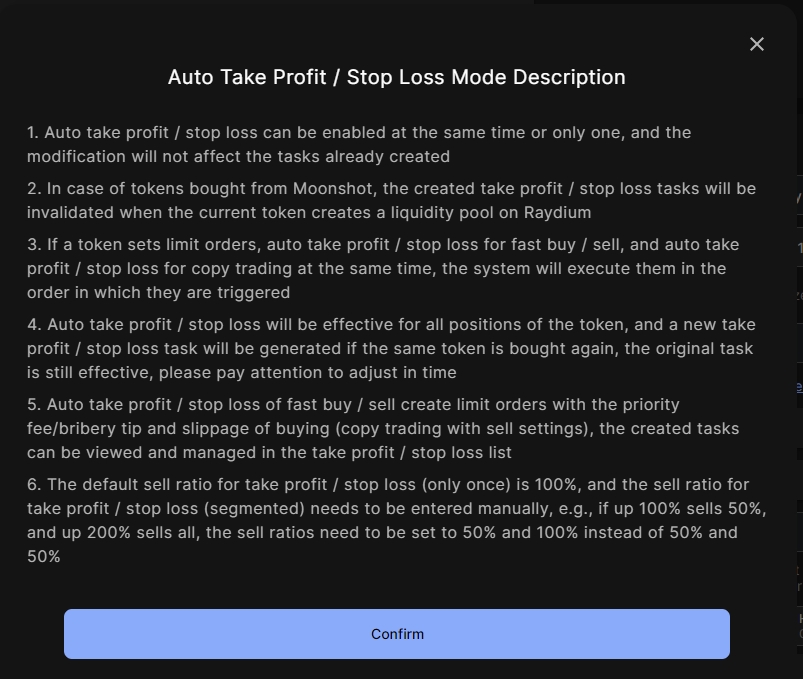Click paragraph 6 about default sell ratio
Viewport: 803px width, 679px height.
click(396, 520)
